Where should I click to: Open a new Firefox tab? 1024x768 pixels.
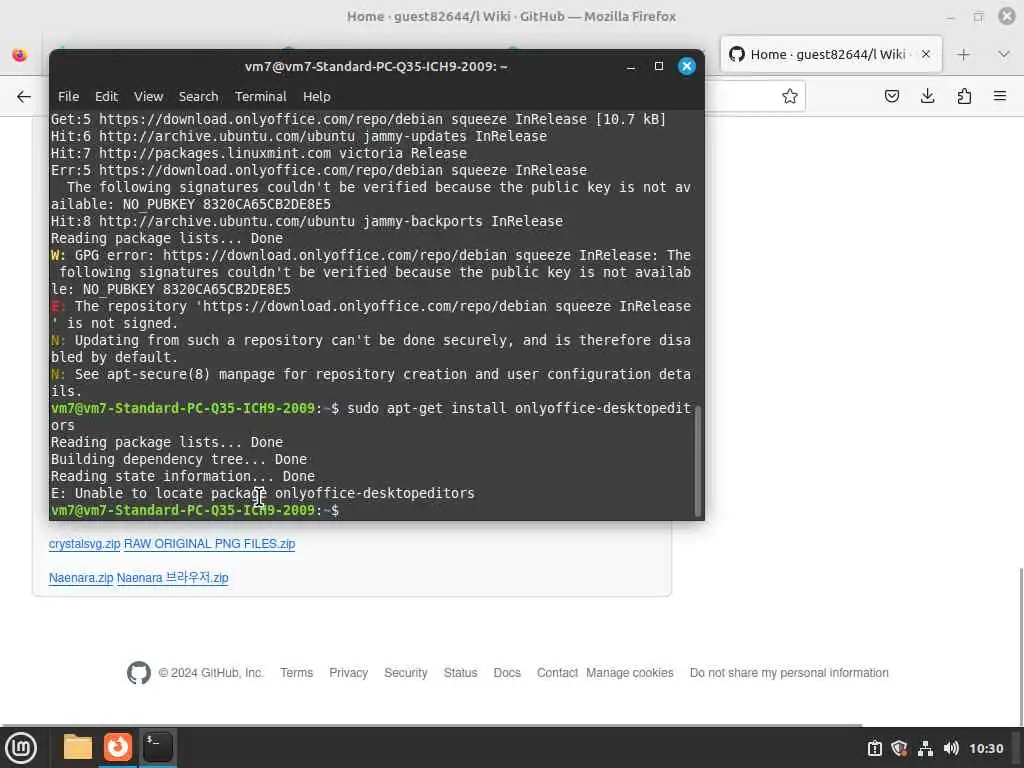963,54
